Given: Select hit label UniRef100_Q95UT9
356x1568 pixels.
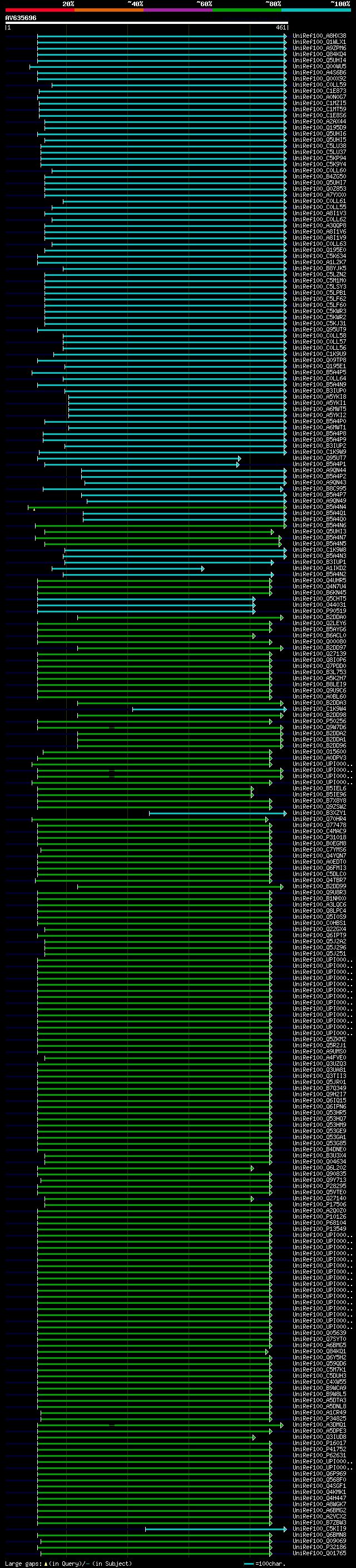Looking at the screenshot, I should pos(319,329).
